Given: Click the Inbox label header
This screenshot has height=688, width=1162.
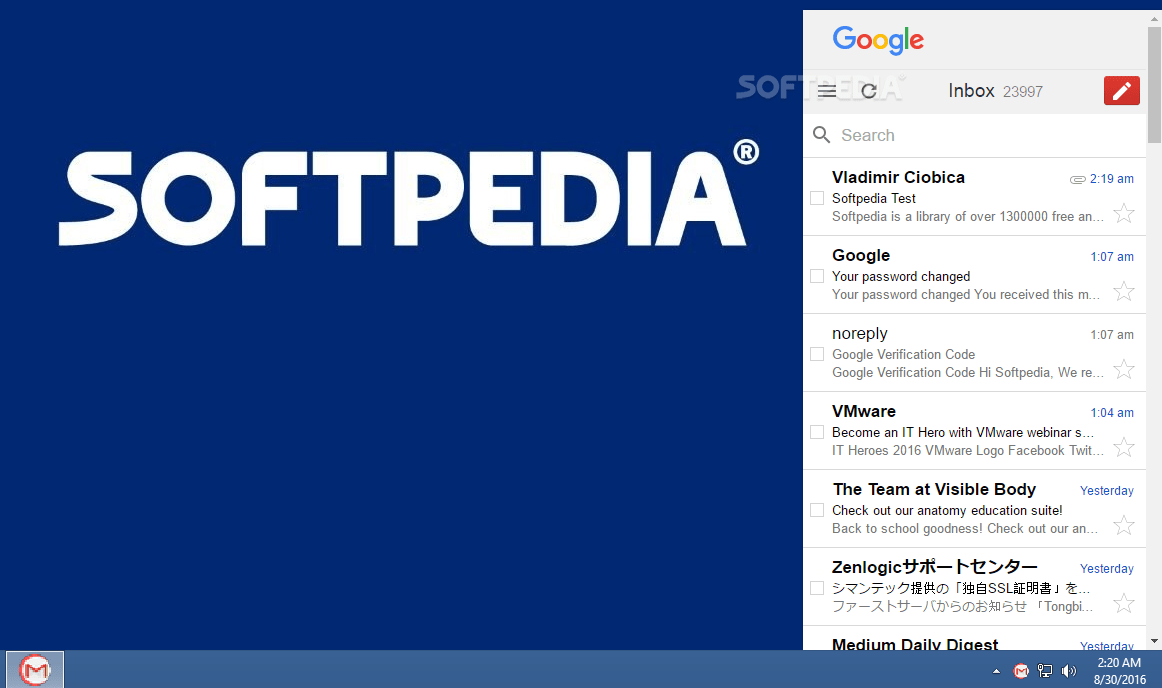Looking at the screenshot, I should [972, 90].
